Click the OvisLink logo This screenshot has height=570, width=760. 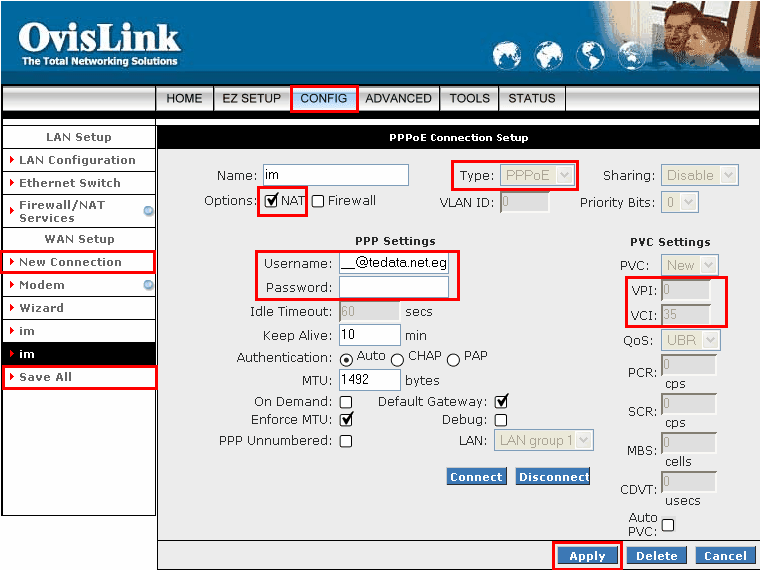[x=99, y=42]
